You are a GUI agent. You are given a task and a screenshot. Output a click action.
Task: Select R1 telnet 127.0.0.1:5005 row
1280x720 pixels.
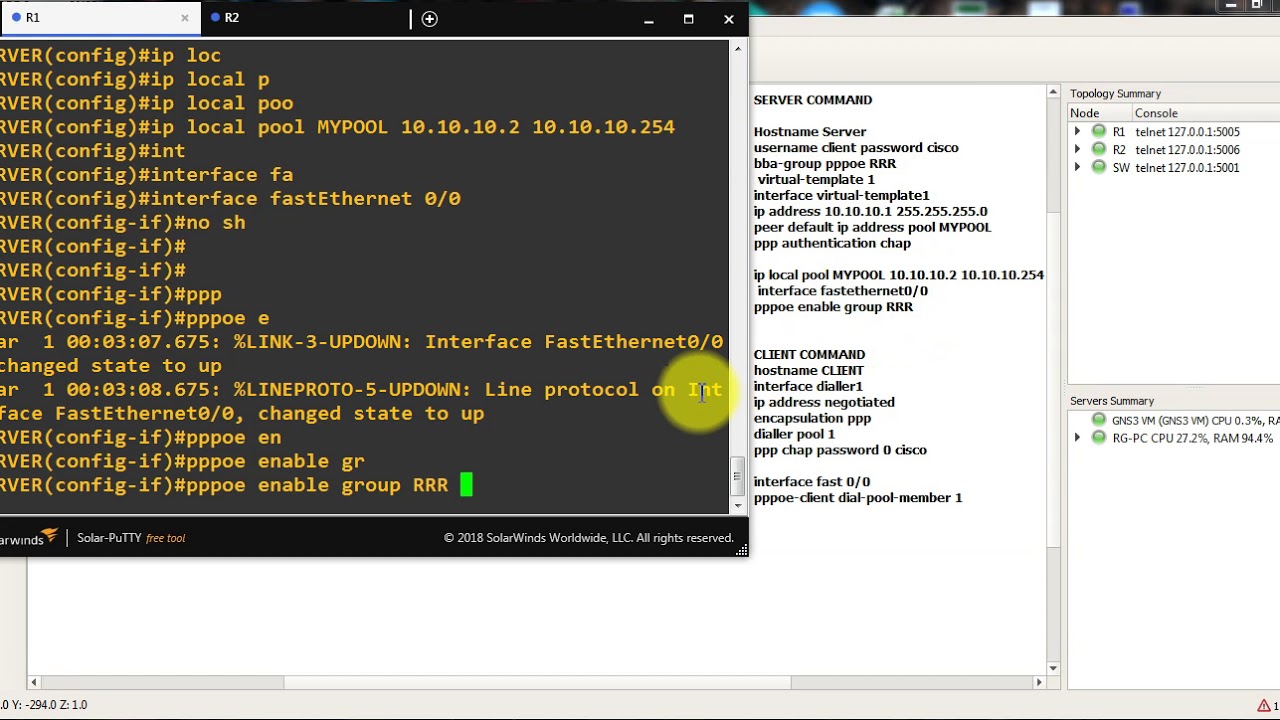(1174, 132)
